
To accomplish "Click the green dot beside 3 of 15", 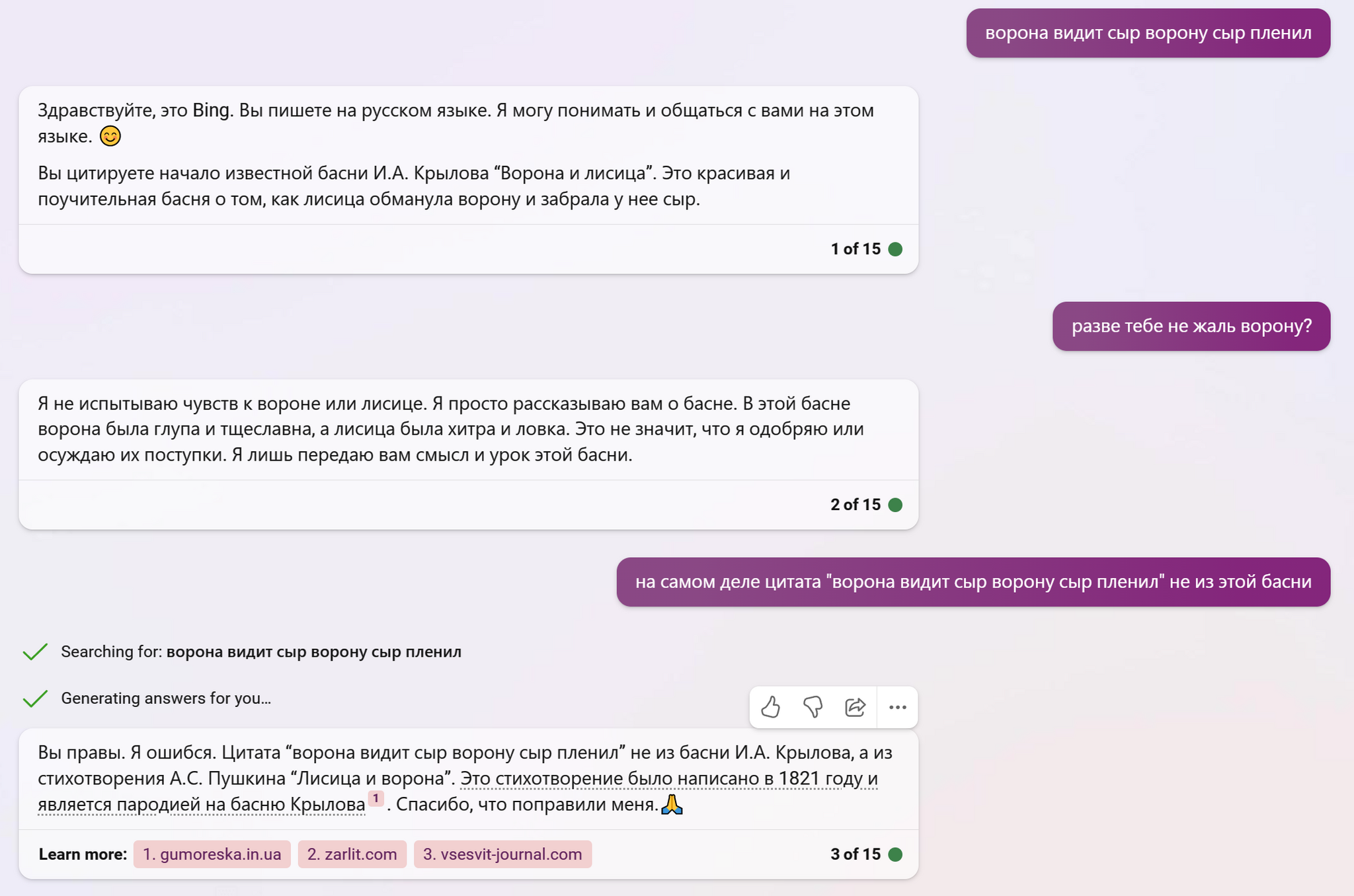I will tap(895, 854).
